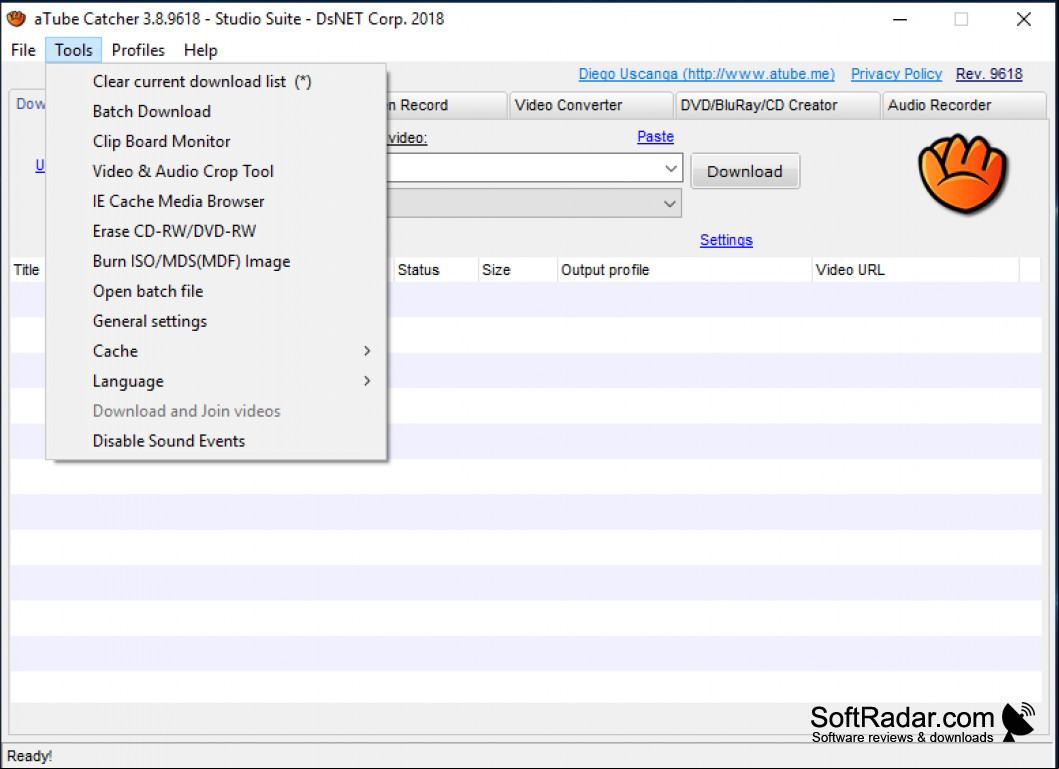
Task: Select Batch Download menu entry
Action: coord(216,111)
